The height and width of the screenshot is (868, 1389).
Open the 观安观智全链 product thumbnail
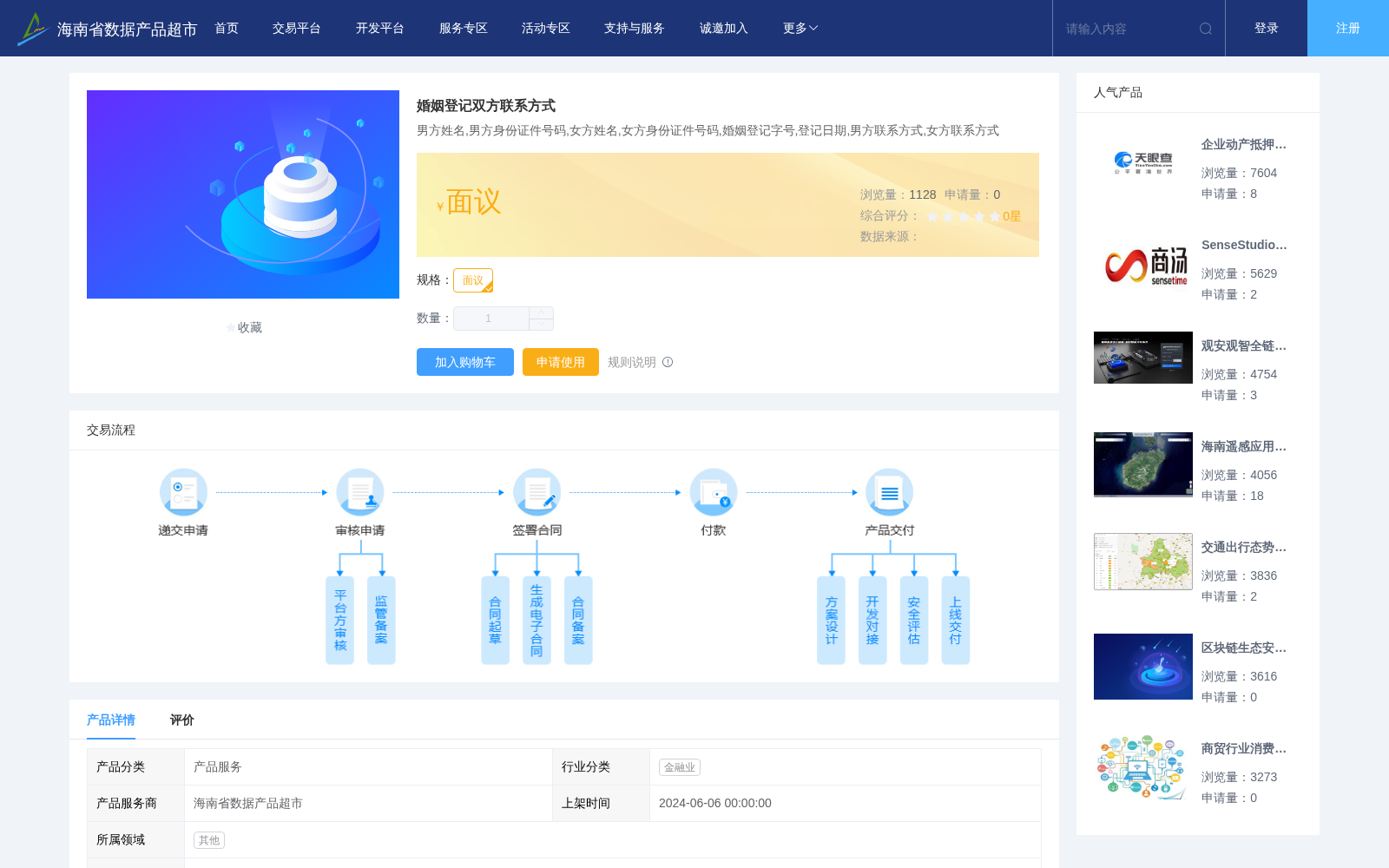pos(1143,358)
